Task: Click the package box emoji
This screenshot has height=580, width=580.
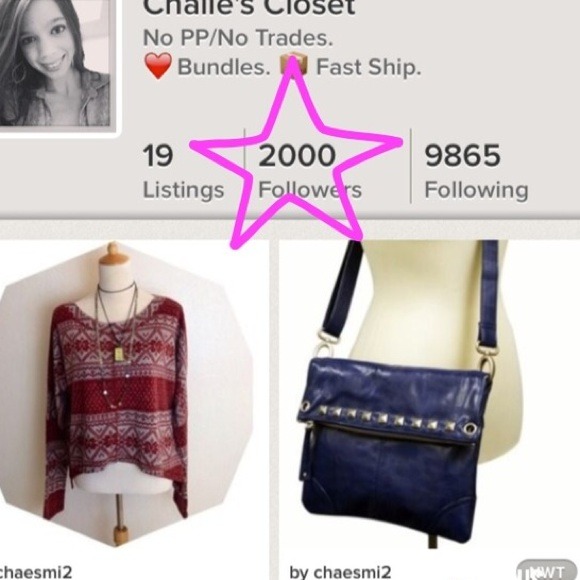Action: click(x=294, y=65)
